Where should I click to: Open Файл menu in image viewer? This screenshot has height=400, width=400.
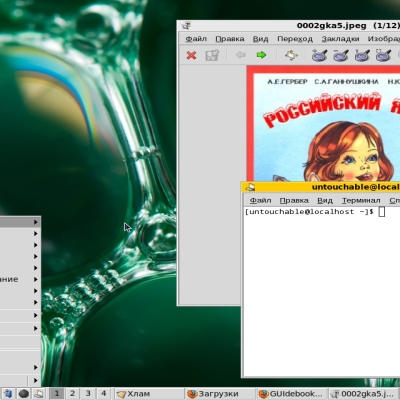click(196, 39)
